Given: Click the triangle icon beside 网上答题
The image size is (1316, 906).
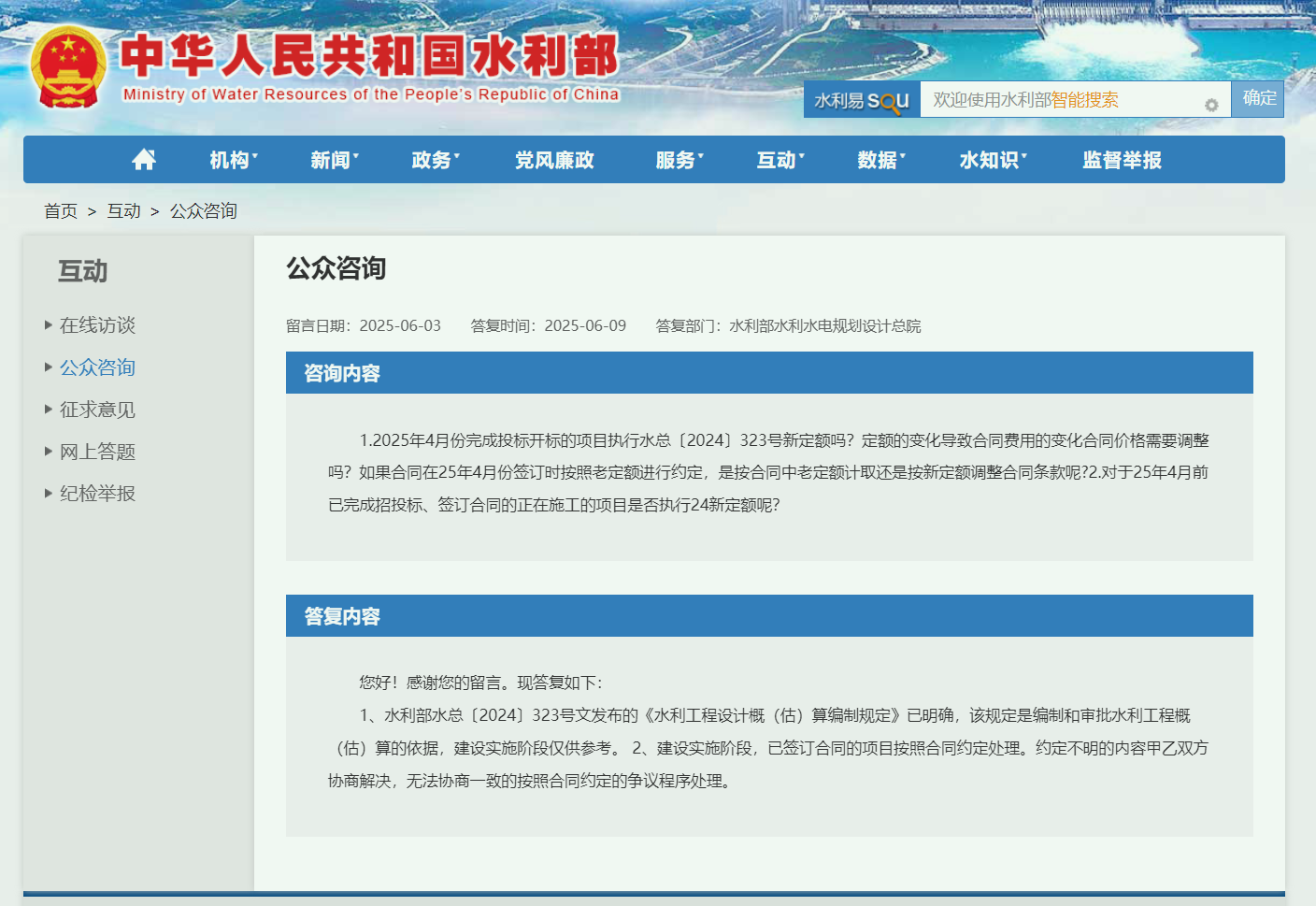Looking at the screenshot, I should tap(48, 451).
